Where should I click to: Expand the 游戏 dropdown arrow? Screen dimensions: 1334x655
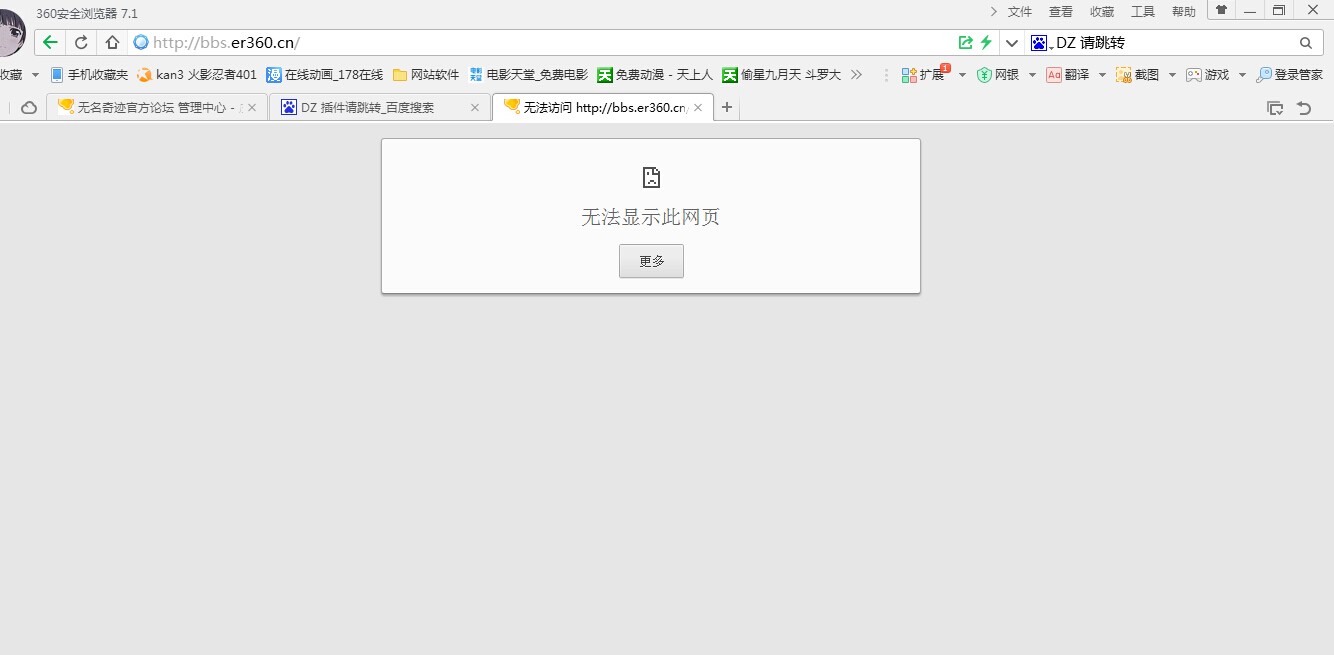click(1242, 75)
